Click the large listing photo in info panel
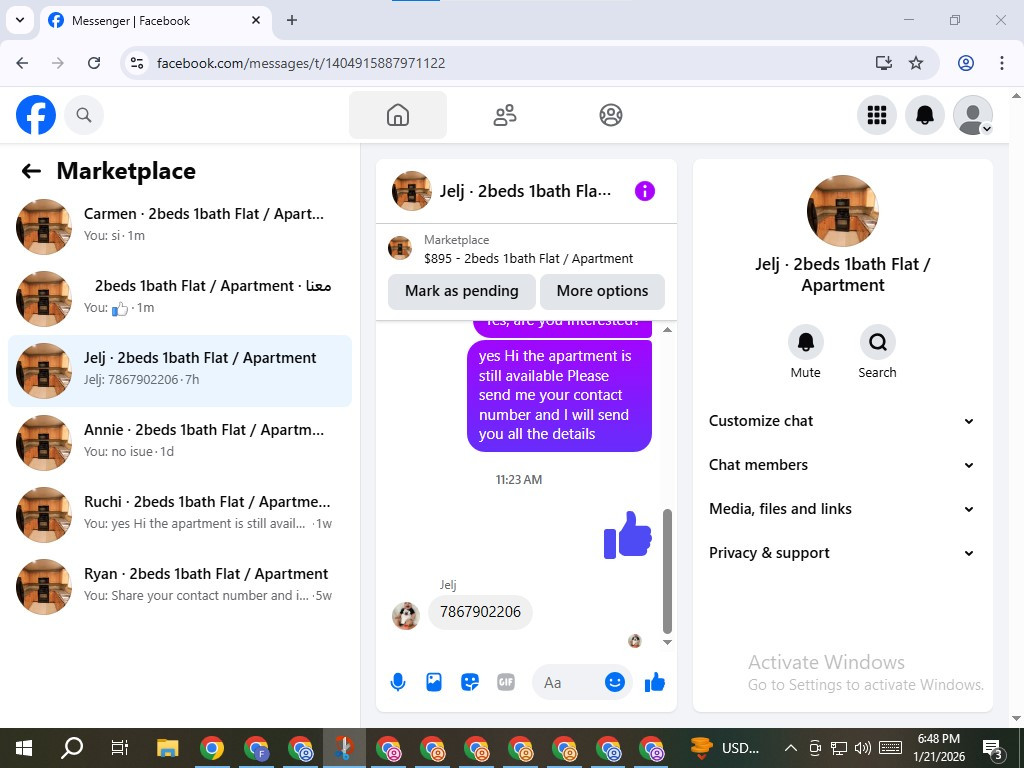 [842, 210]
